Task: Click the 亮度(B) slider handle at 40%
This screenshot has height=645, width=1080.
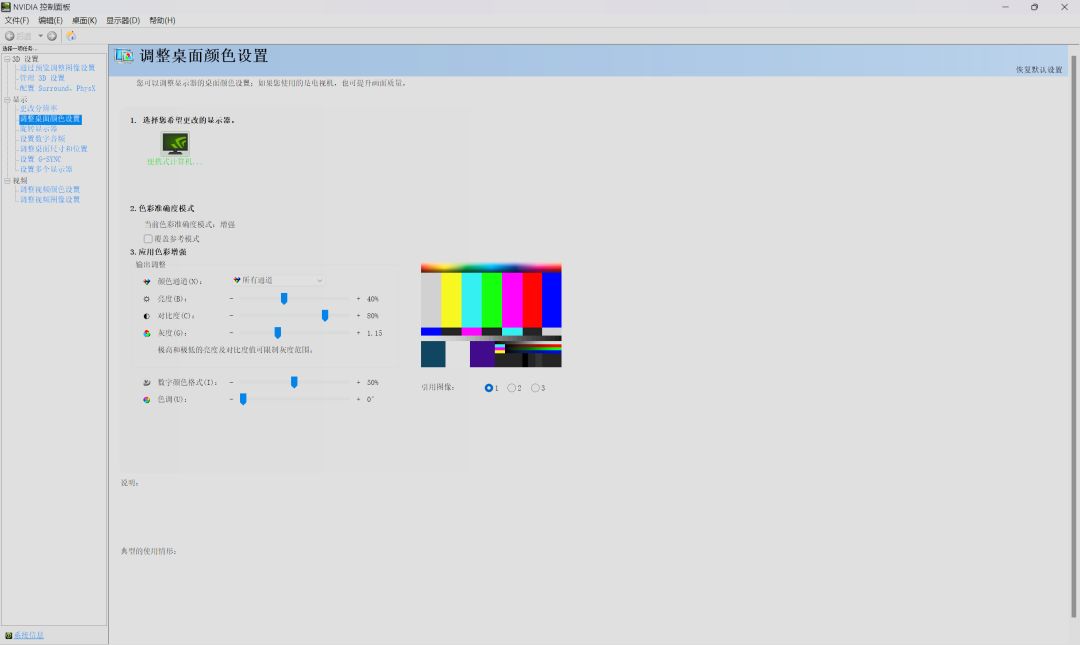Action: coord(284,298)
